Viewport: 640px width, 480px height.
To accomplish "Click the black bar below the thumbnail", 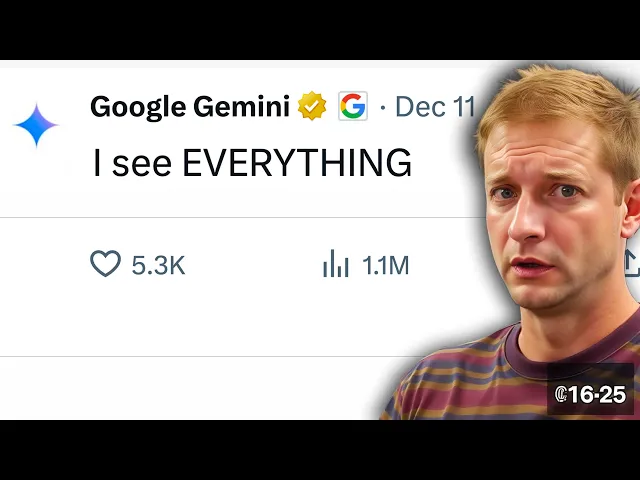I will coord(320,450).
